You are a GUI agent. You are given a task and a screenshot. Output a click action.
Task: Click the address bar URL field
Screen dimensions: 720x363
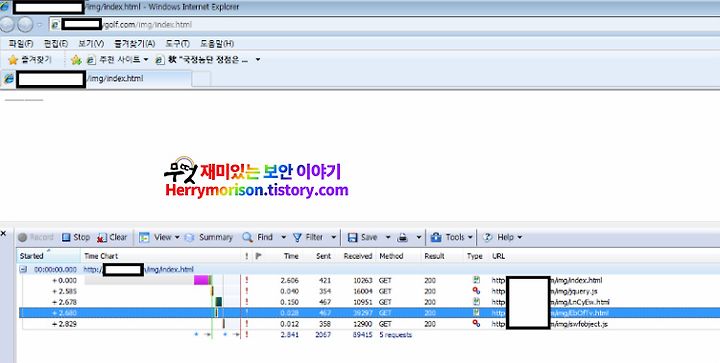384,25
